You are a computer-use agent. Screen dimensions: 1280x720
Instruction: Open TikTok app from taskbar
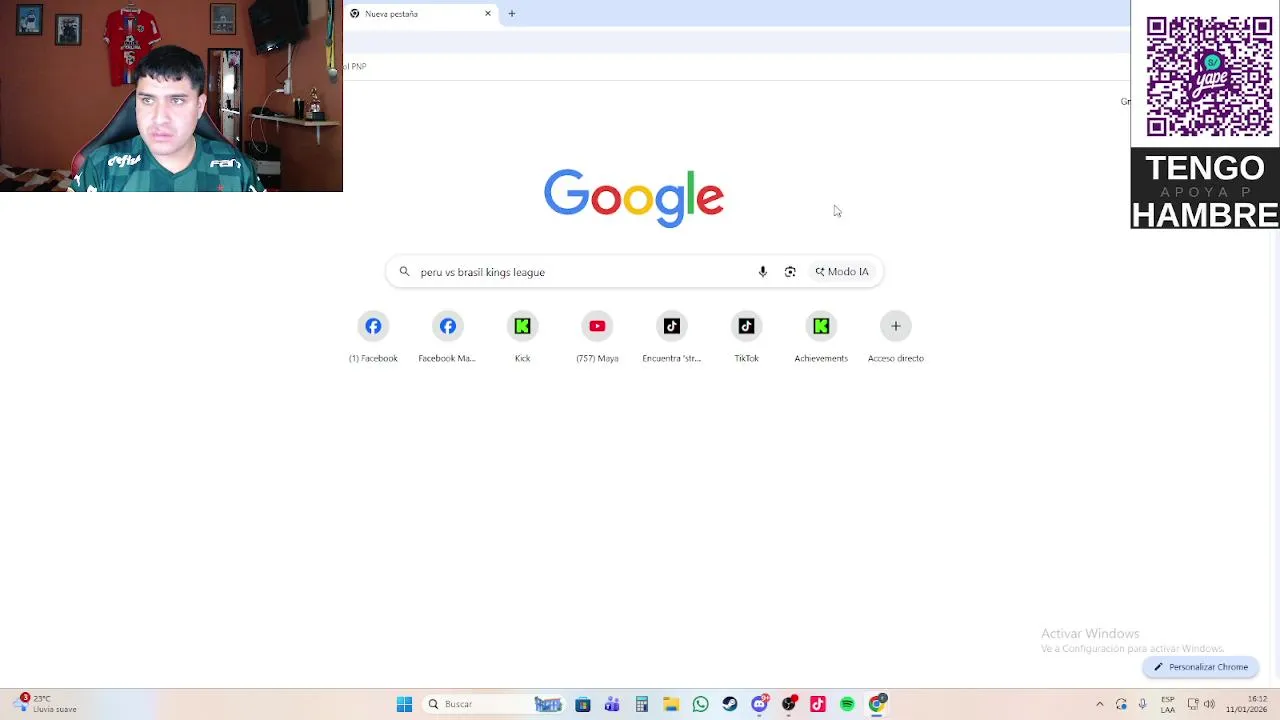[x=817, y=704]
